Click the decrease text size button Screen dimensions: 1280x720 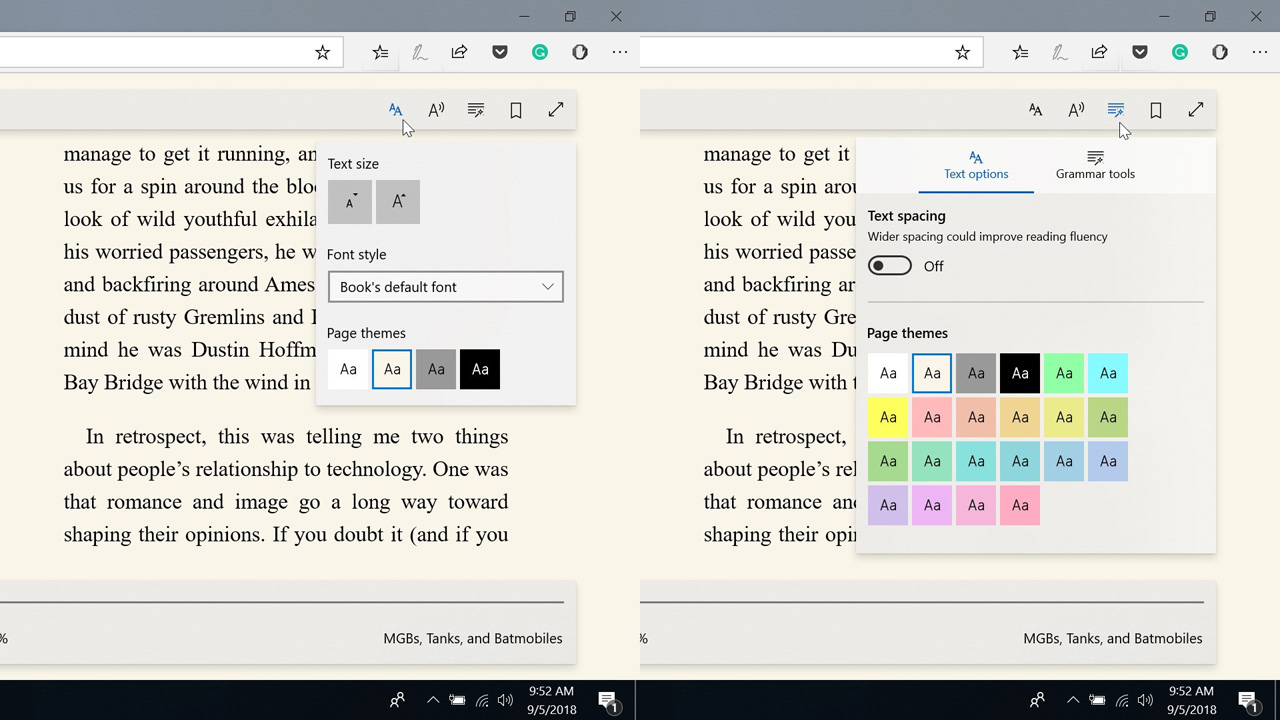pyautogui.click(x=349, y=202)
